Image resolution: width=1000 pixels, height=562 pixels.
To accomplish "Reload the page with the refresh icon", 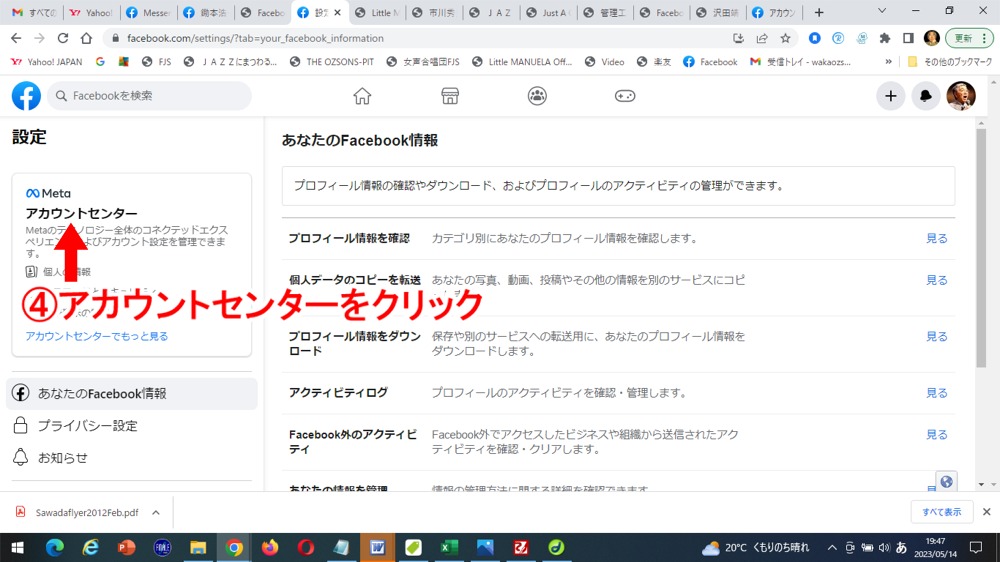I will coord(62,38).
